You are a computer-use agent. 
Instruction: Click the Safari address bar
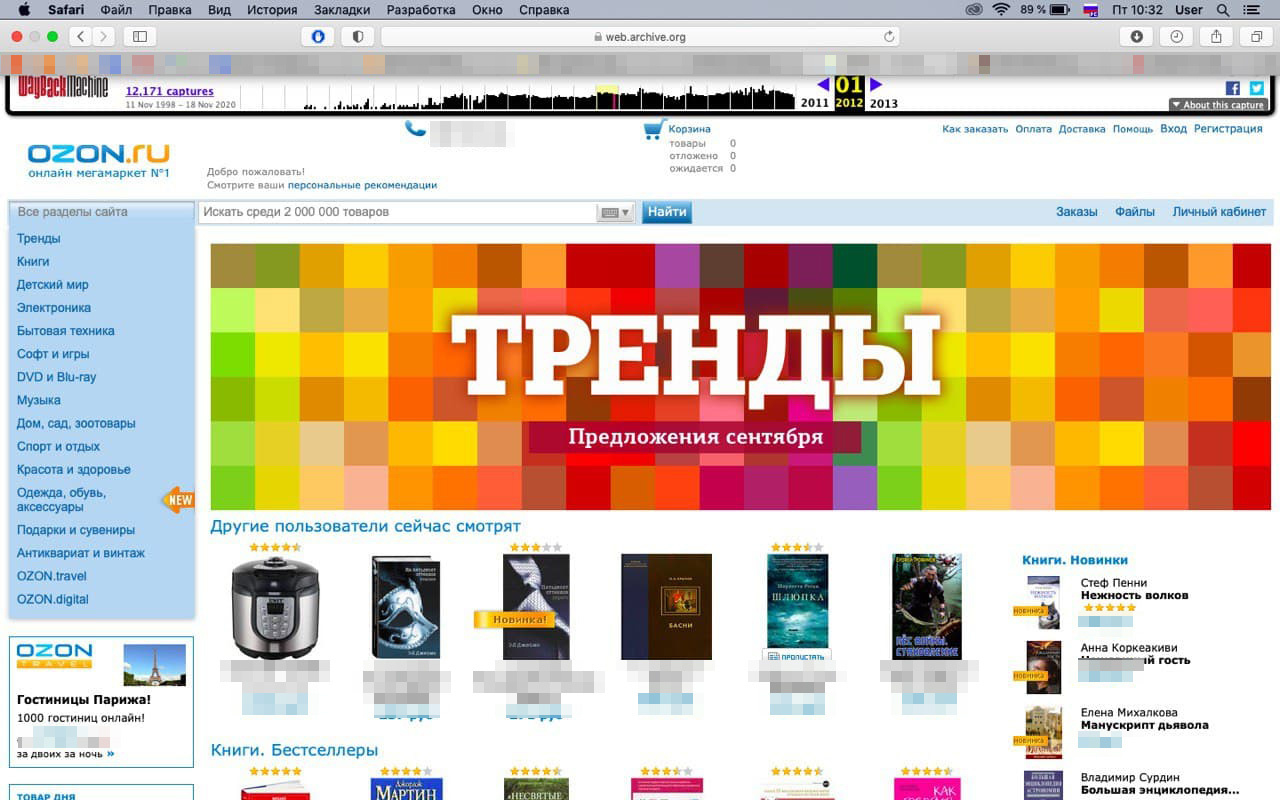tap(640, 37)
